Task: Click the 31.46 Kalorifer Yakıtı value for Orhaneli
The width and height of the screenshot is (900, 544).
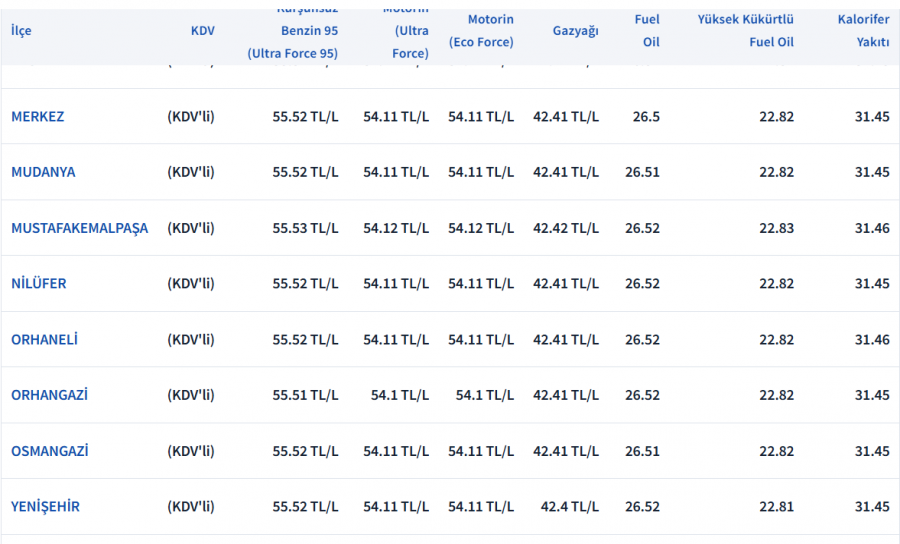Action: tap(871, 340)
